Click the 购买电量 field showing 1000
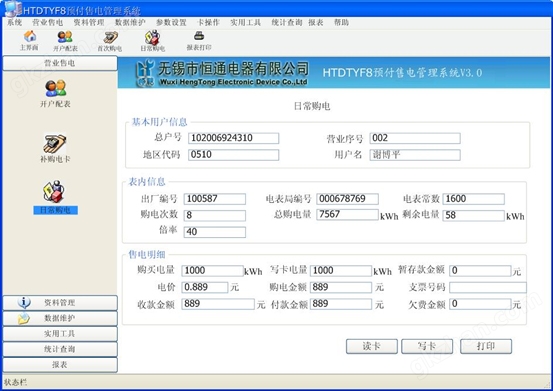Screen dimensions: 553x391 point(213,271)
